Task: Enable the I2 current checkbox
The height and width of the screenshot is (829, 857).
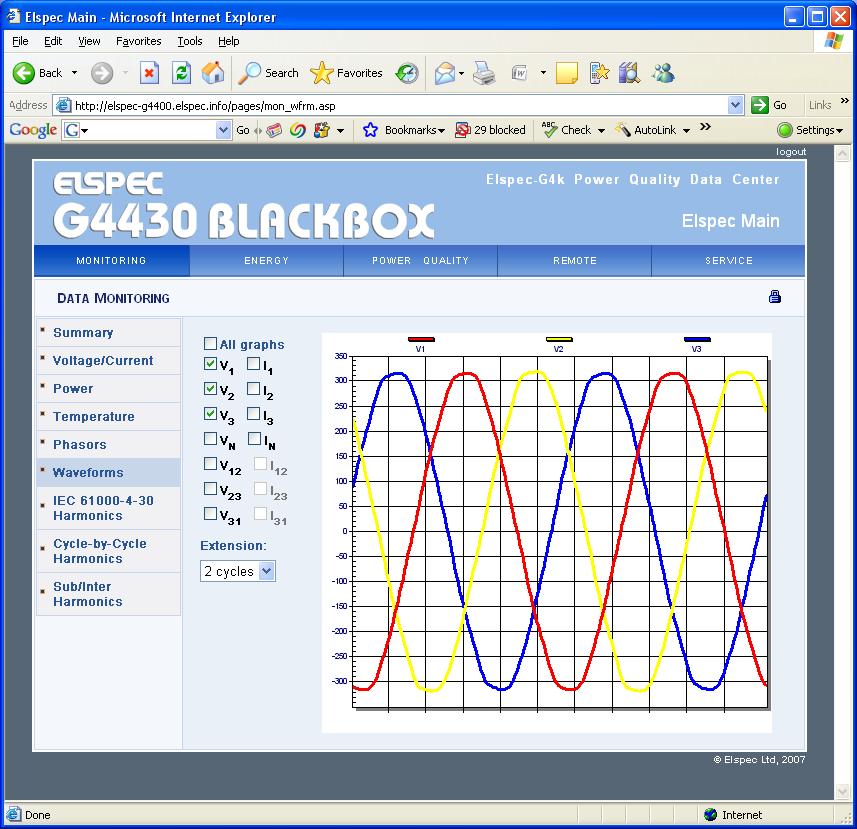Action: click(254, 389)
